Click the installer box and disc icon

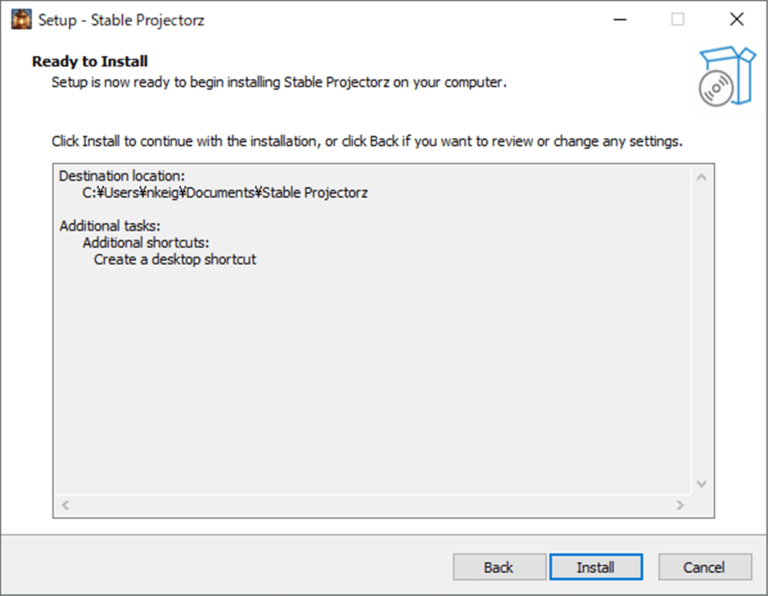(726, 75)
